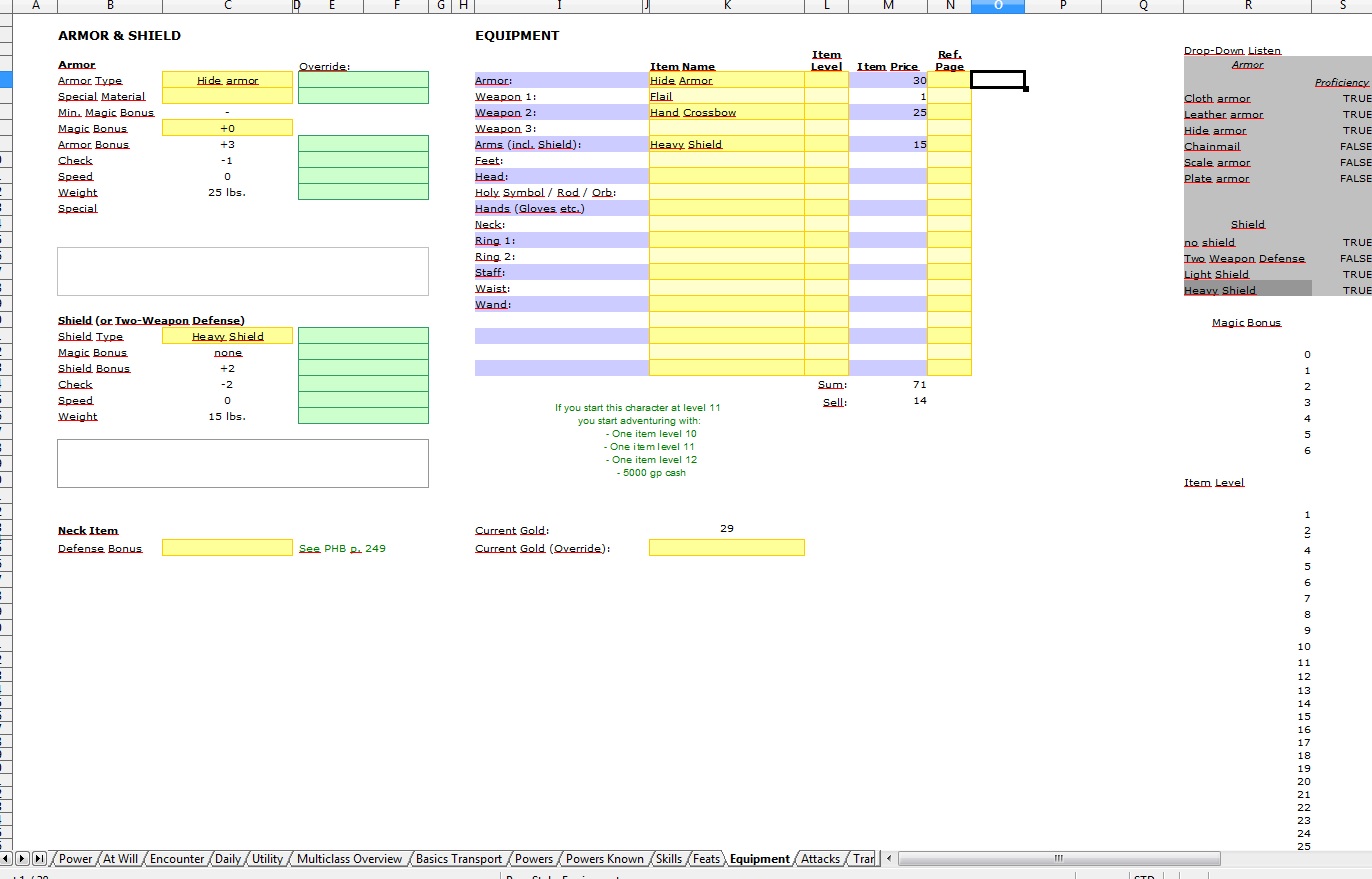Select column header O
The image size is (1372, 879).
(x=998, y=6)
